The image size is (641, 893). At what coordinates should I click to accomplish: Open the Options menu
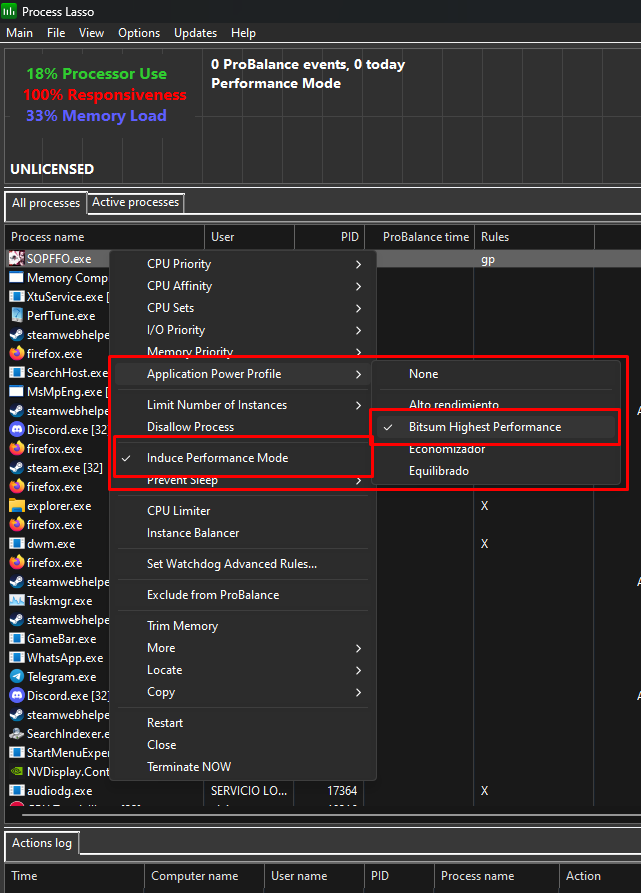point(139,33)
